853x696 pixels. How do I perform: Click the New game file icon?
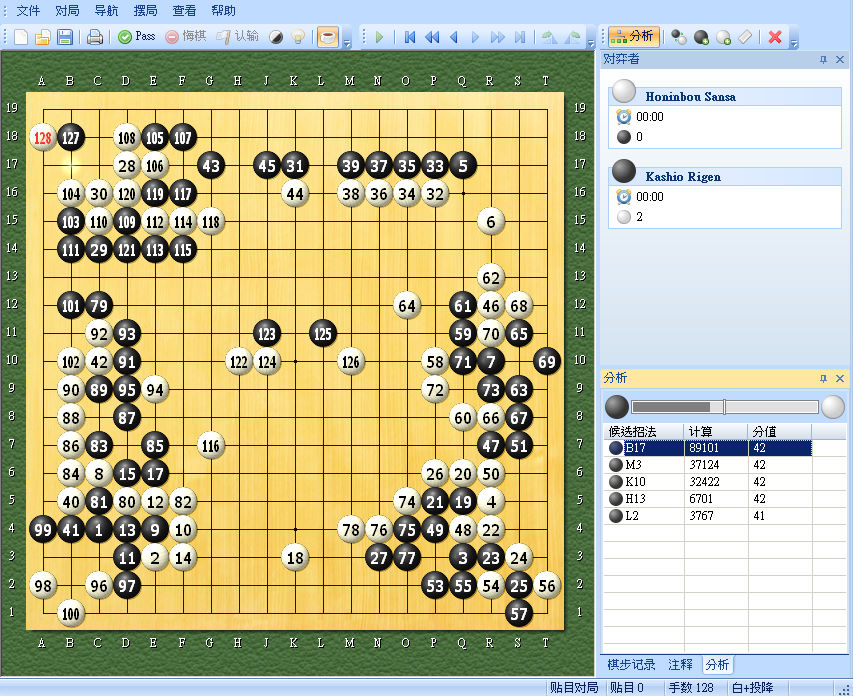tap(21, 37)
